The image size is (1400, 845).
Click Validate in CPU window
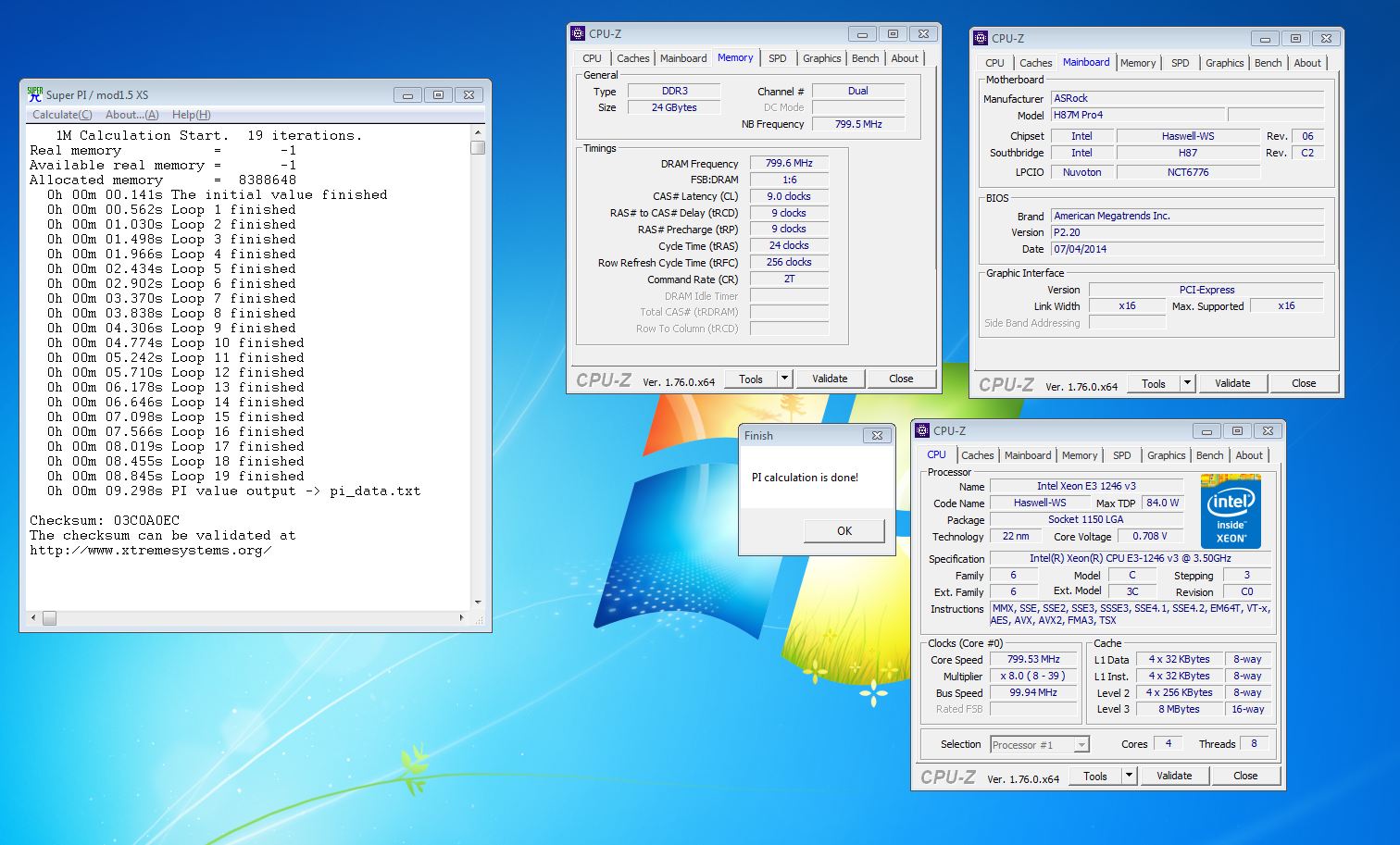pyautogui.click(x=1174, y=776)
